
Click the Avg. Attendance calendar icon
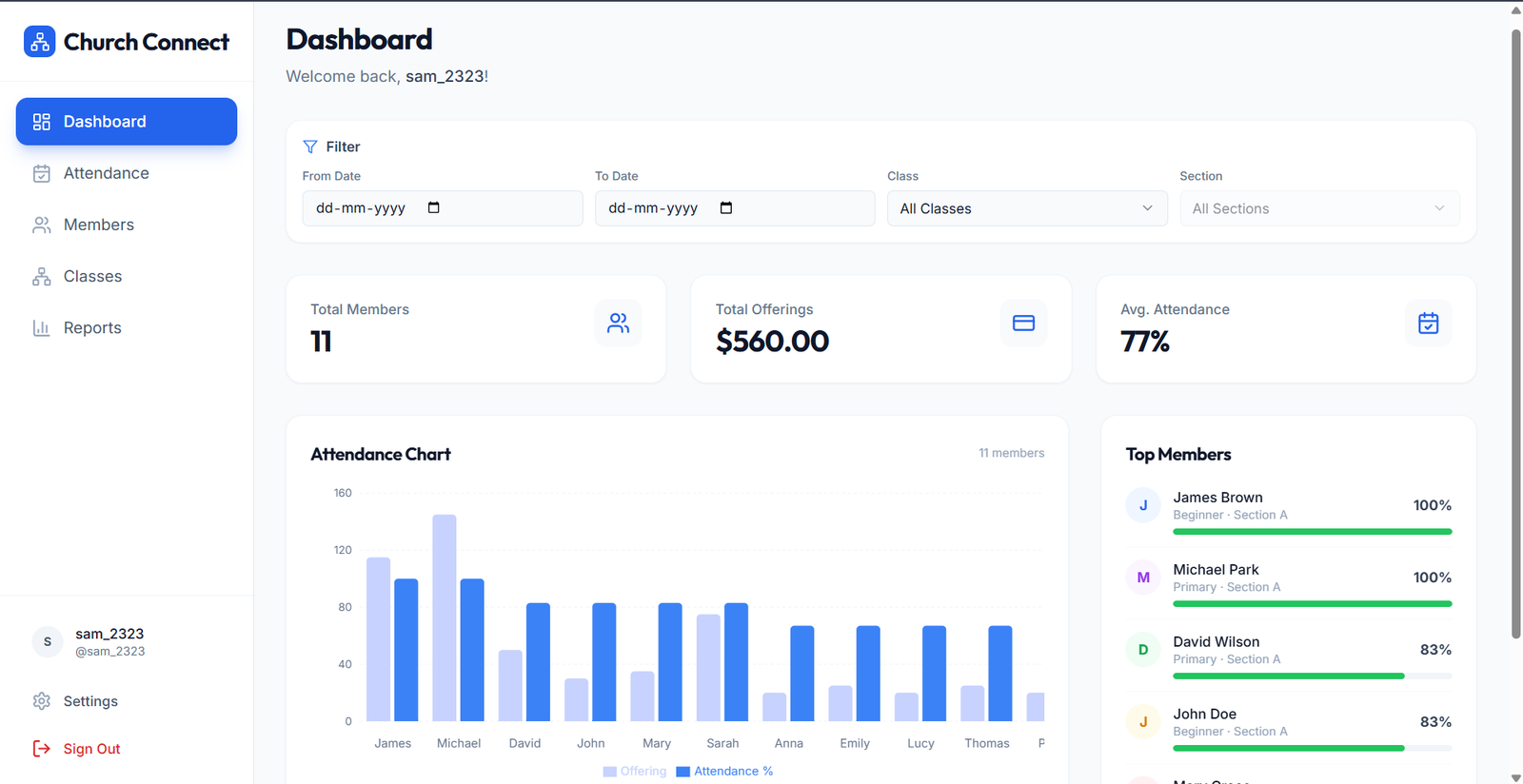coord(1429,323)
